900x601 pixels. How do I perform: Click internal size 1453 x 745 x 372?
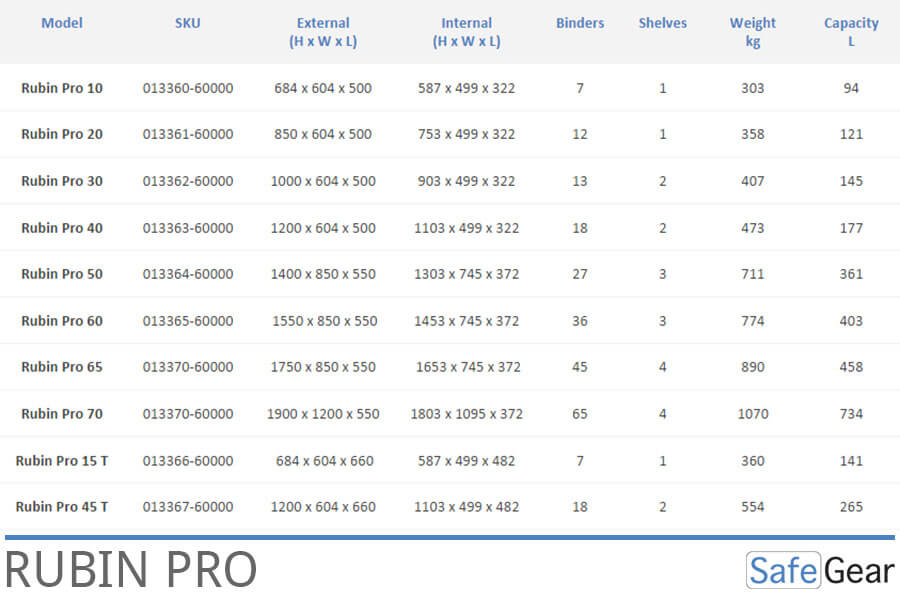(467, 321)
